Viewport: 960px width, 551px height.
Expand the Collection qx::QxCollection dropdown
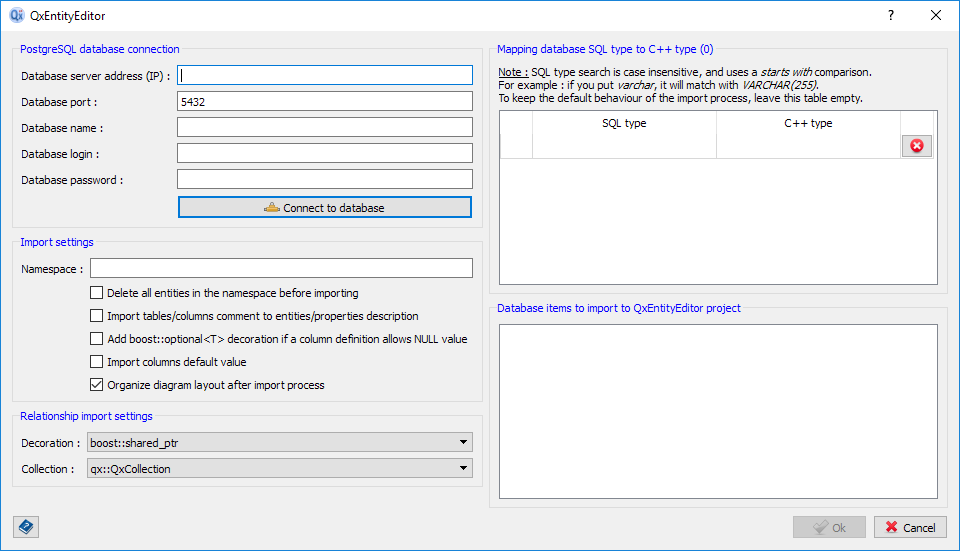click(279, 468)
